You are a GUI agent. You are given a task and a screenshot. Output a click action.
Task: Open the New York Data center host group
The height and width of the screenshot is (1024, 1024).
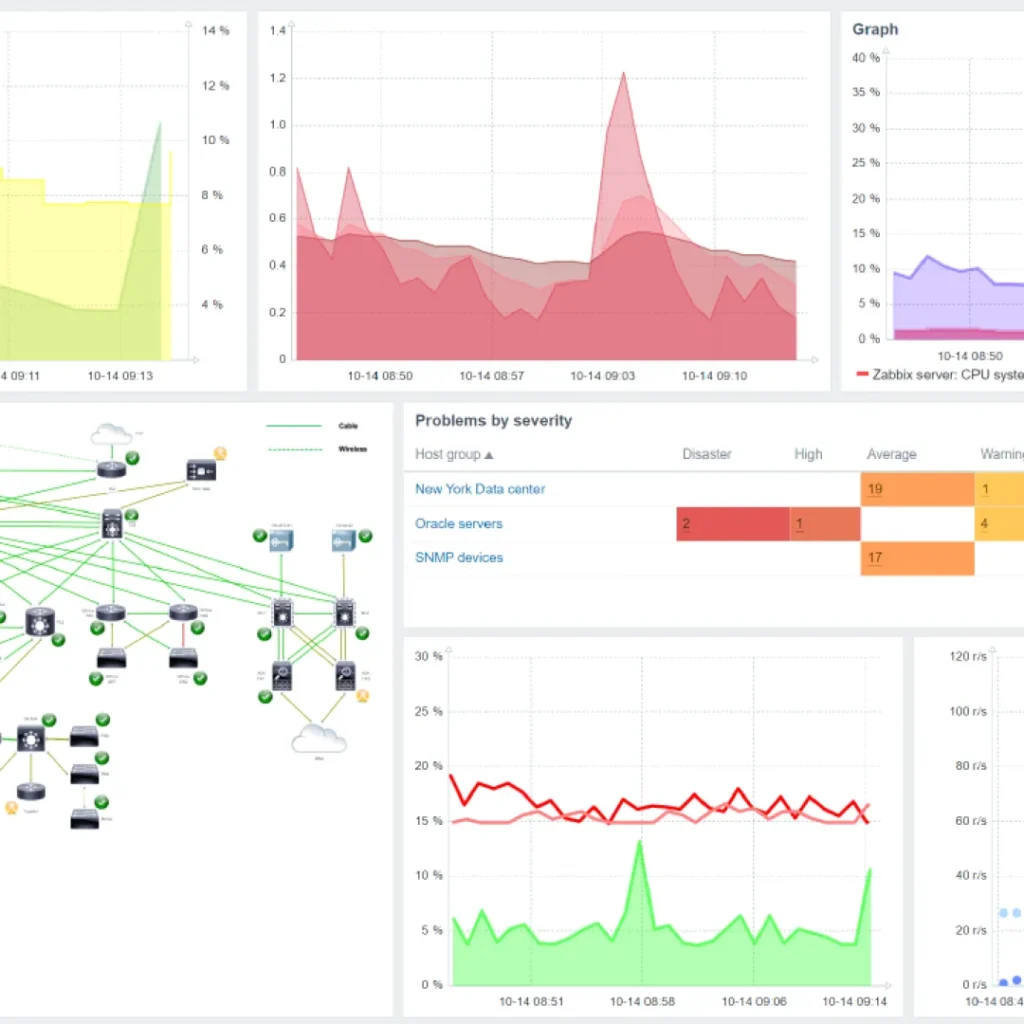pos(480,489)
